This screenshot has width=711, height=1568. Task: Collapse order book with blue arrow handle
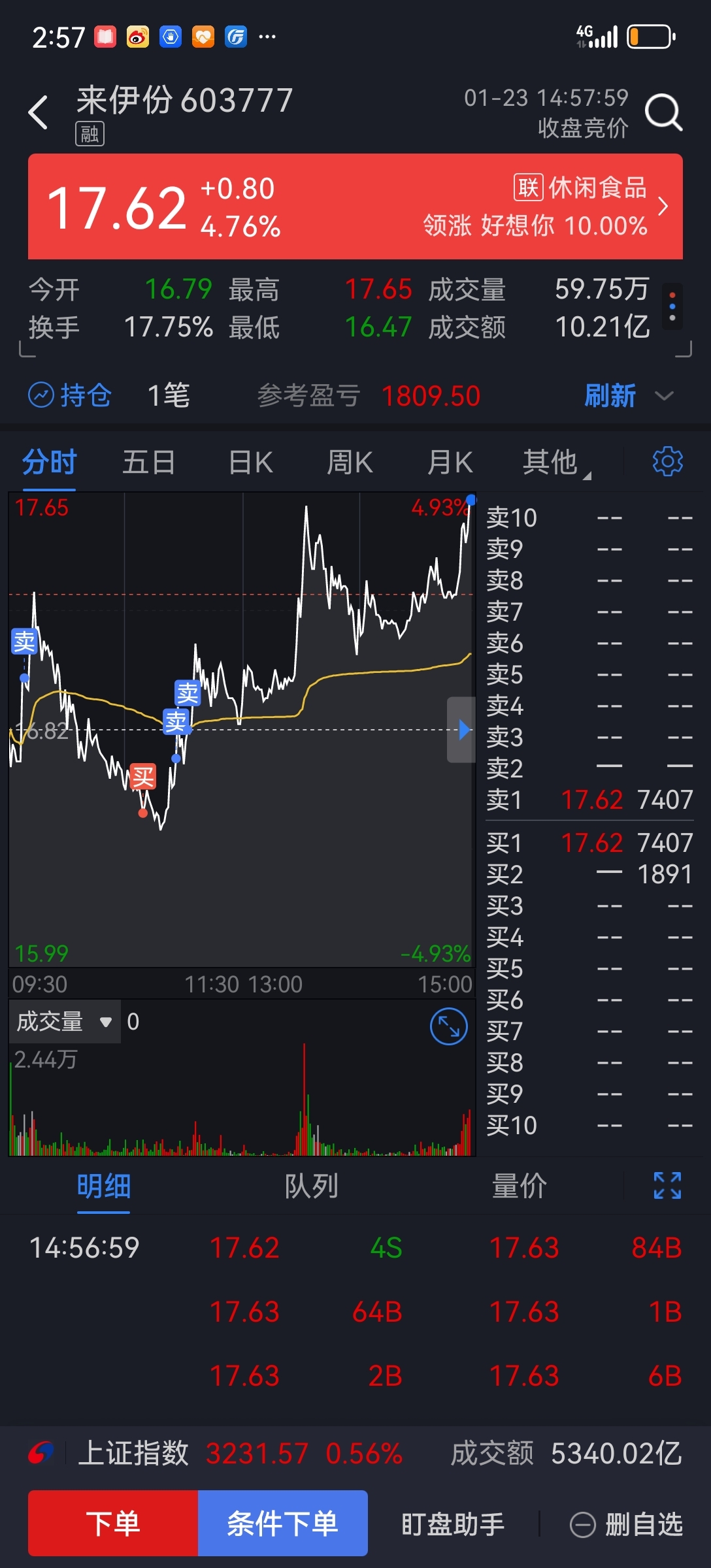click(x=461, y=729)
